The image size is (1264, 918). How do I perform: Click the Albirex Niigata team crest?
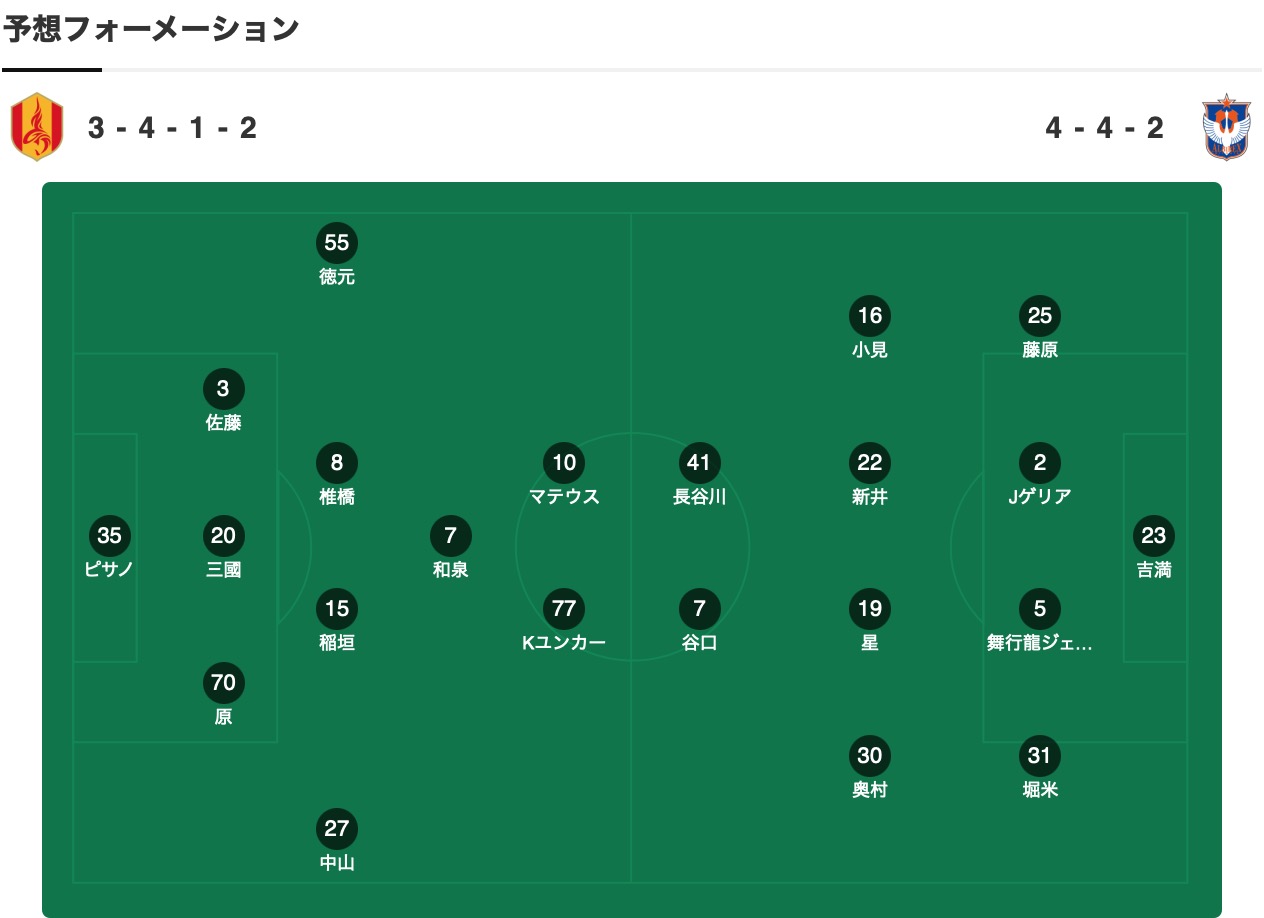pos(1226,127)
